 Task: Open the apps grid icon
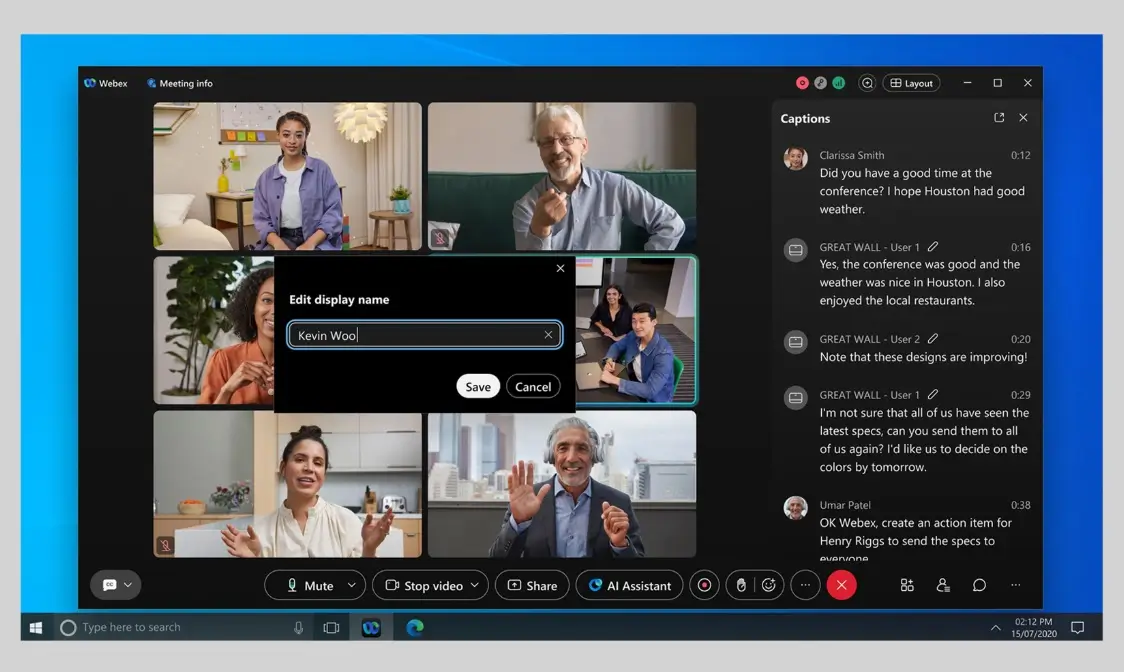coord(907,585)
